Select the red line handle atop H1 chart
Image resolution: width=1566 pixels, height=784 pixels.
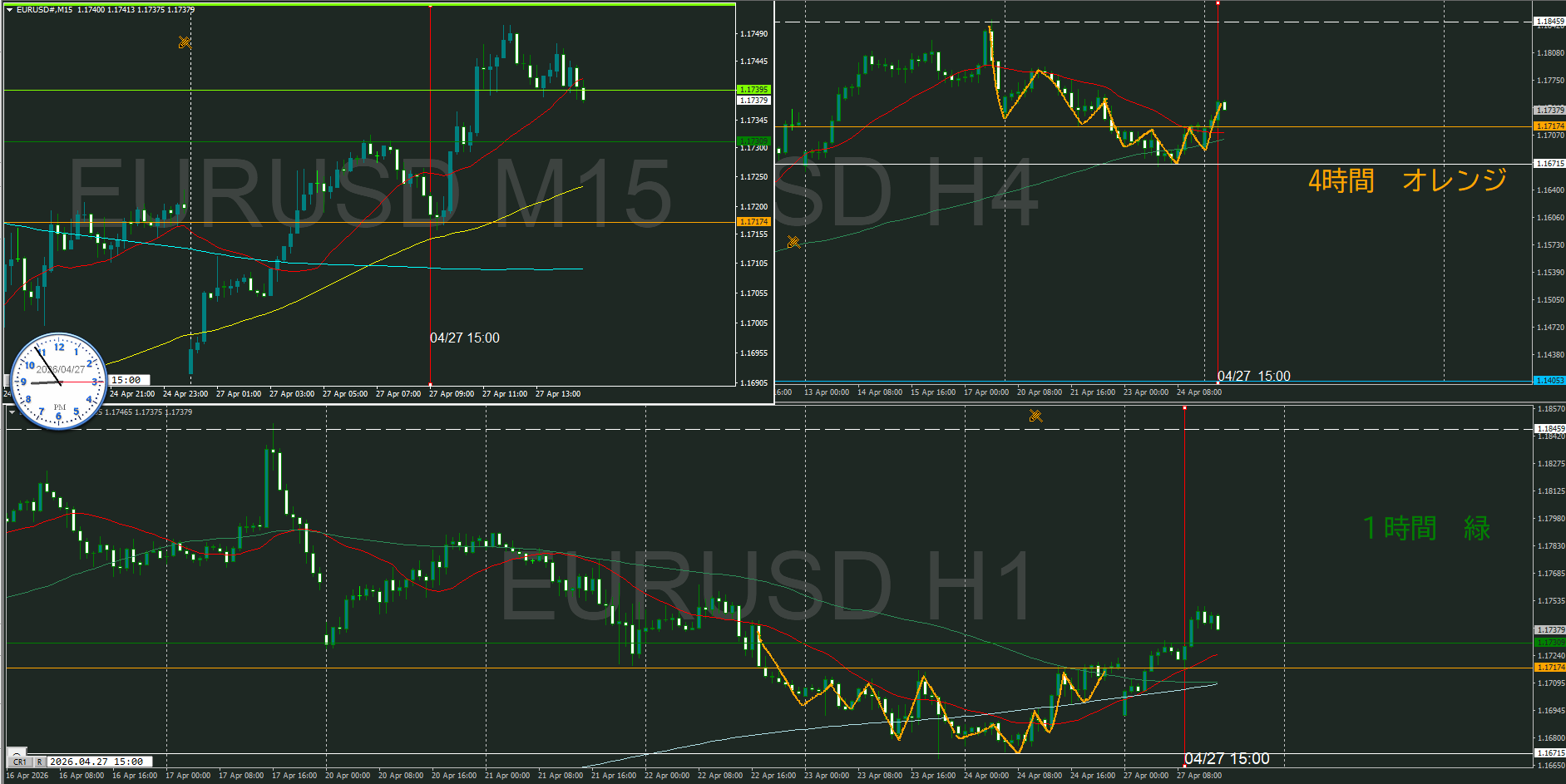point(1184,407)
